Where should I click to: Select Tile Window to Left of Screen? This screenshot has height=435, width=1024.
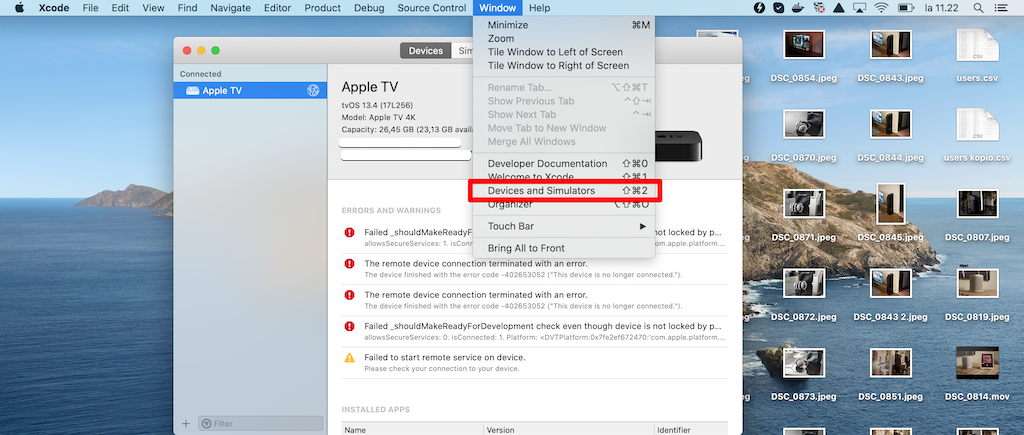(564, 52)
